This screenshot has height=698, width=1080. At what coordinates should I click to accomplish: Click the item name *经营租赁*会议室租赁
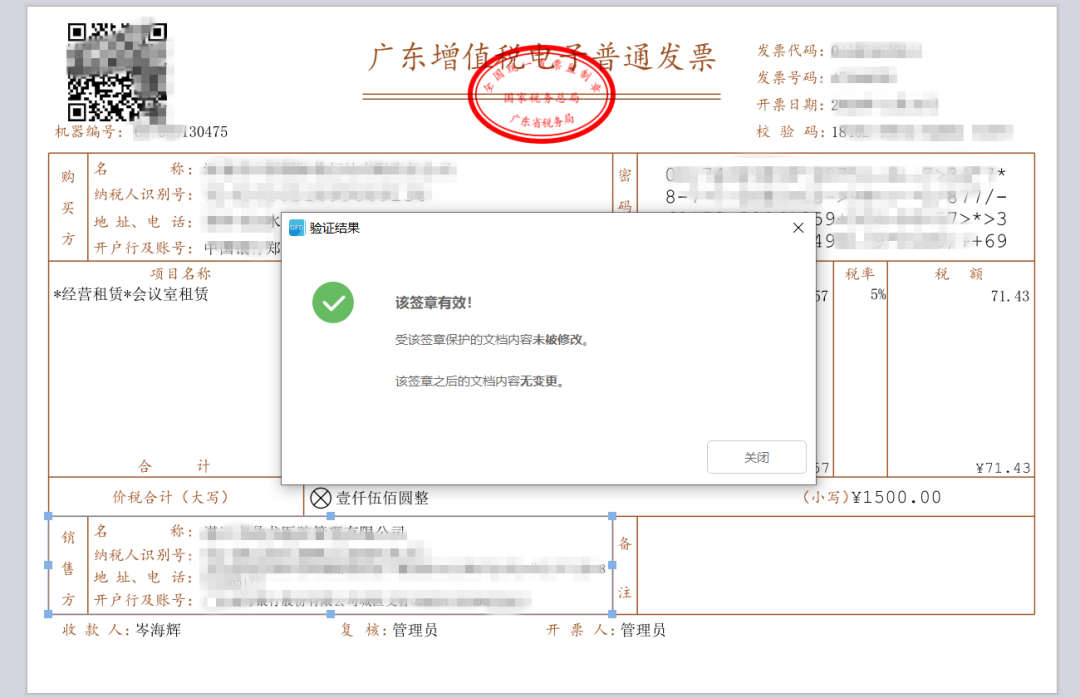(131, 294)
